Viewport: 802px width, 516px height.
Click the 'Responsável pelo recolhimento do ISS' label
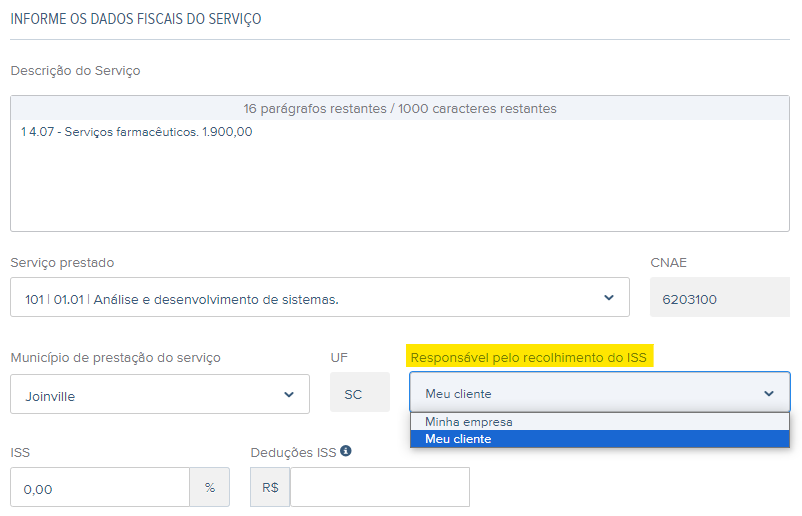(x=529, y=357)
